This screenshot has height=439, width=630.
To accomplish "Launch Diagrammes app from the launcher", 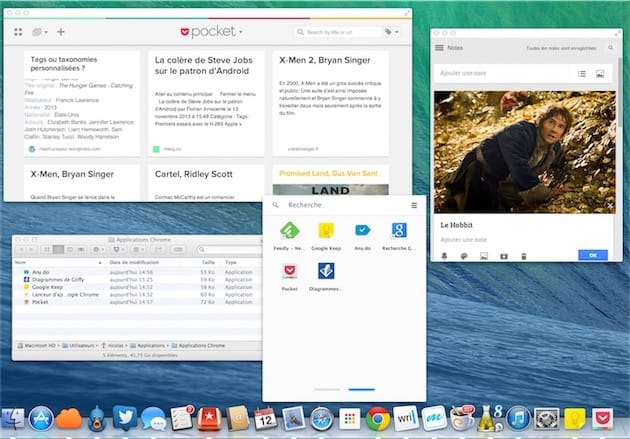I will pos(326,276).
